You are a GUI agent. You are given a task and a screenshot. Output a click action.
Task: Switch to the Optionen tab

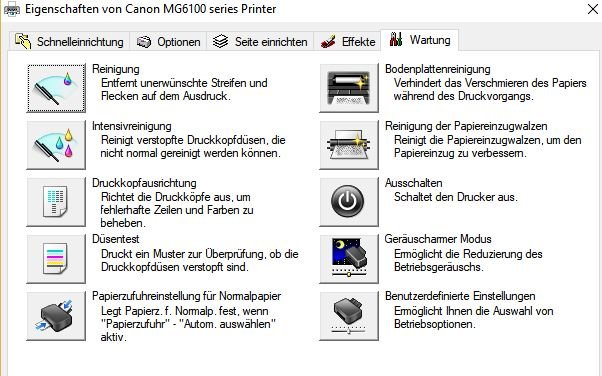[169, 41]
